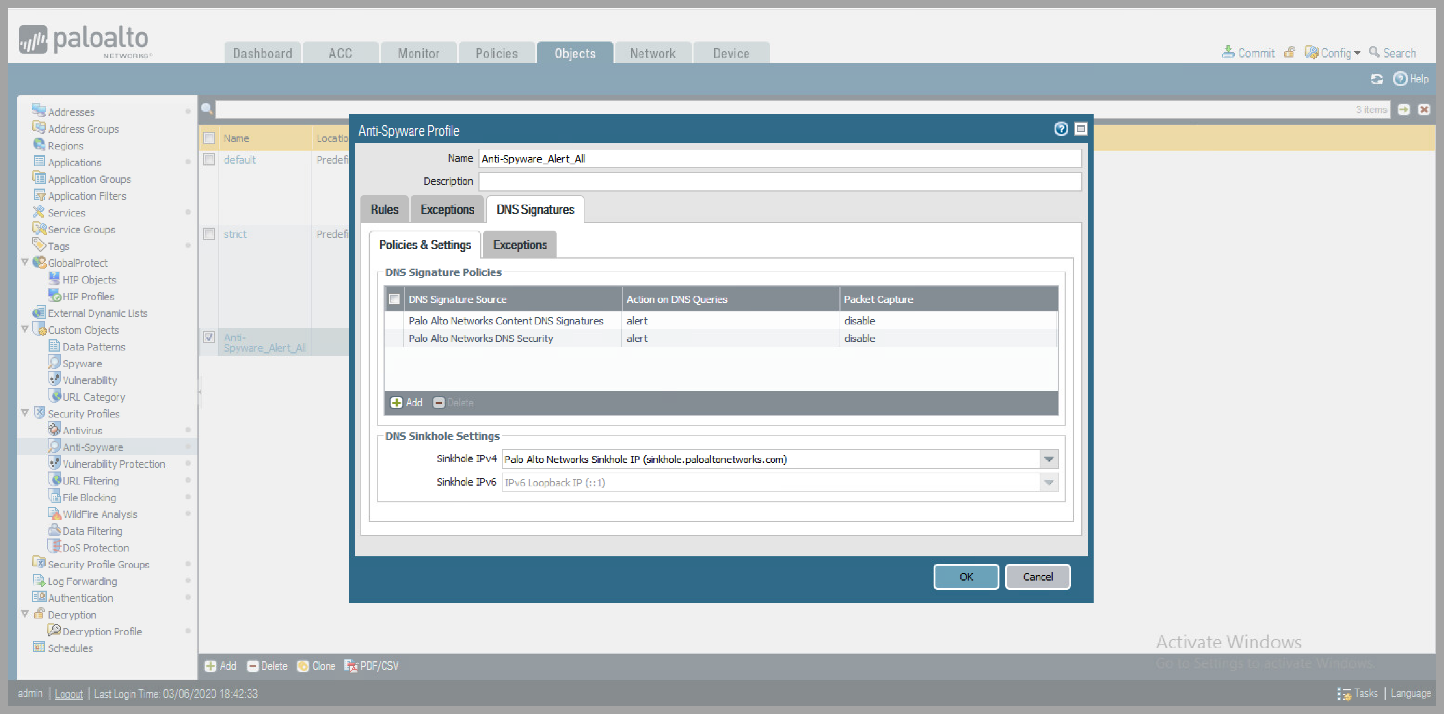Open the Policies tab
Screen dimensions: 1444x714
click(497, 53)
